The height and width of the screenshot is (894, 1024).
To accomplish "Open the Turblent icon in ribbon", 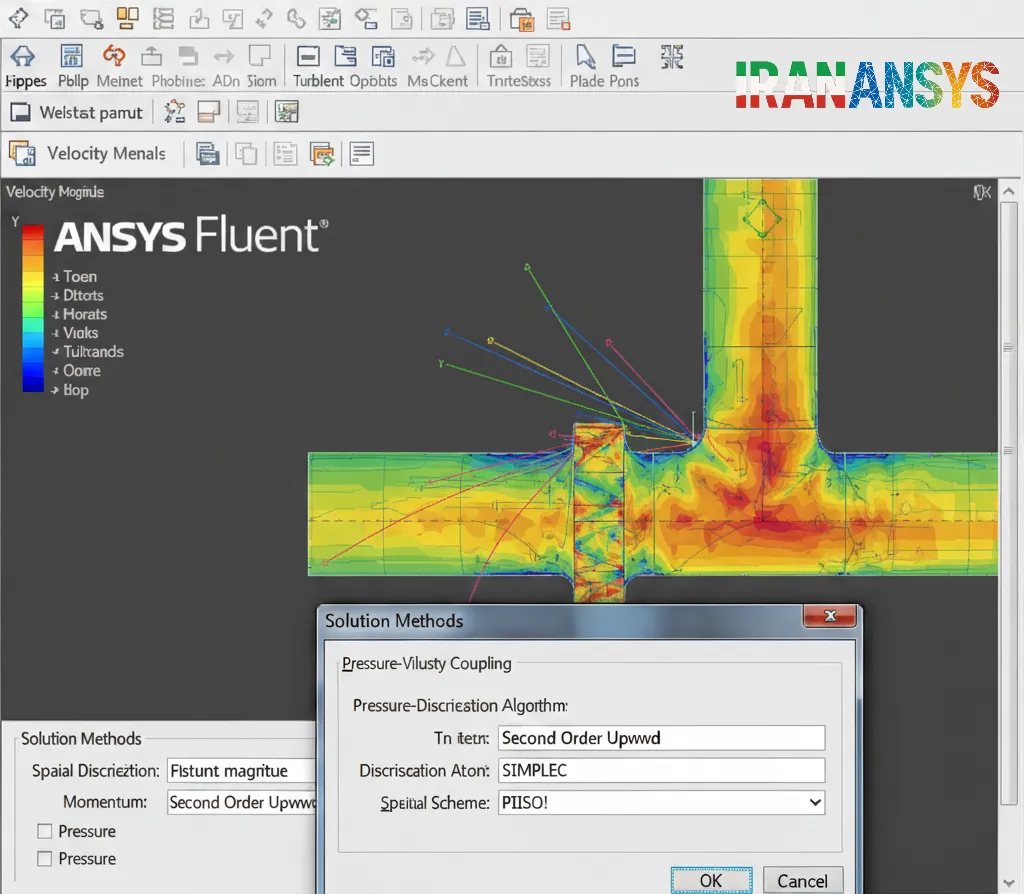I will (308, 57).
